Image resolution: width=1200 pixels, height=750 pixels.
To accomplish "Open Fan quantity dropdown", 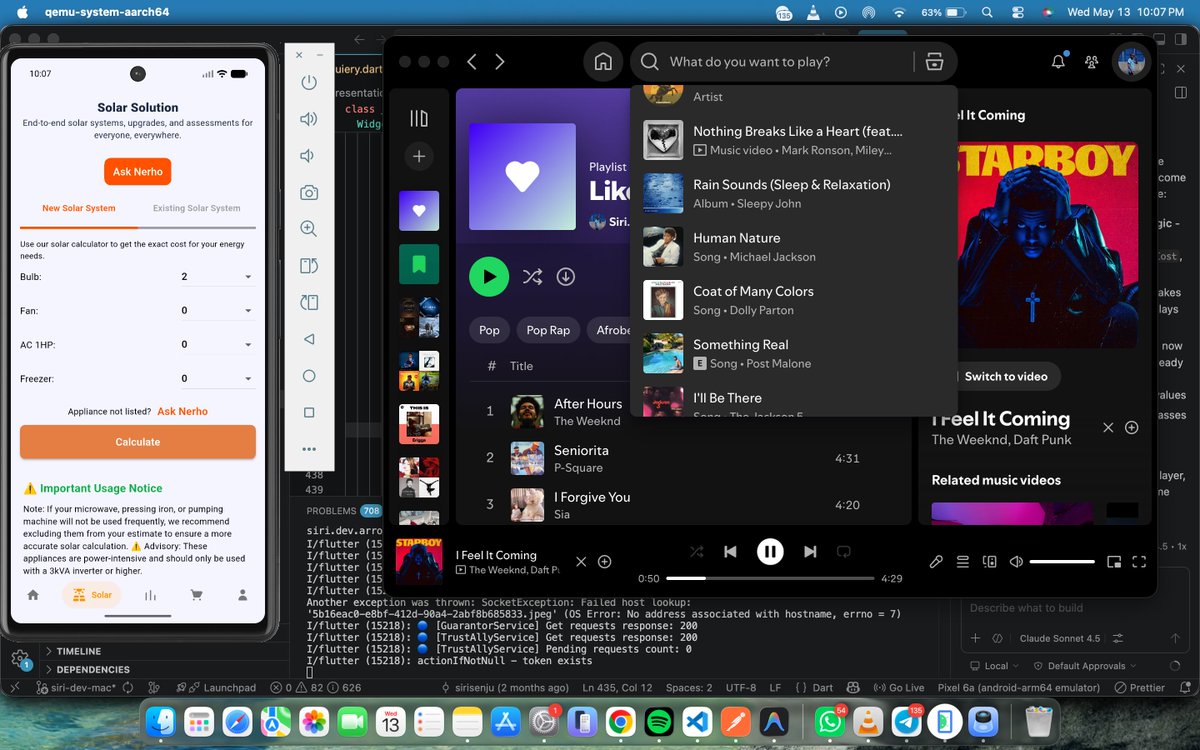I will coord(217,311).
